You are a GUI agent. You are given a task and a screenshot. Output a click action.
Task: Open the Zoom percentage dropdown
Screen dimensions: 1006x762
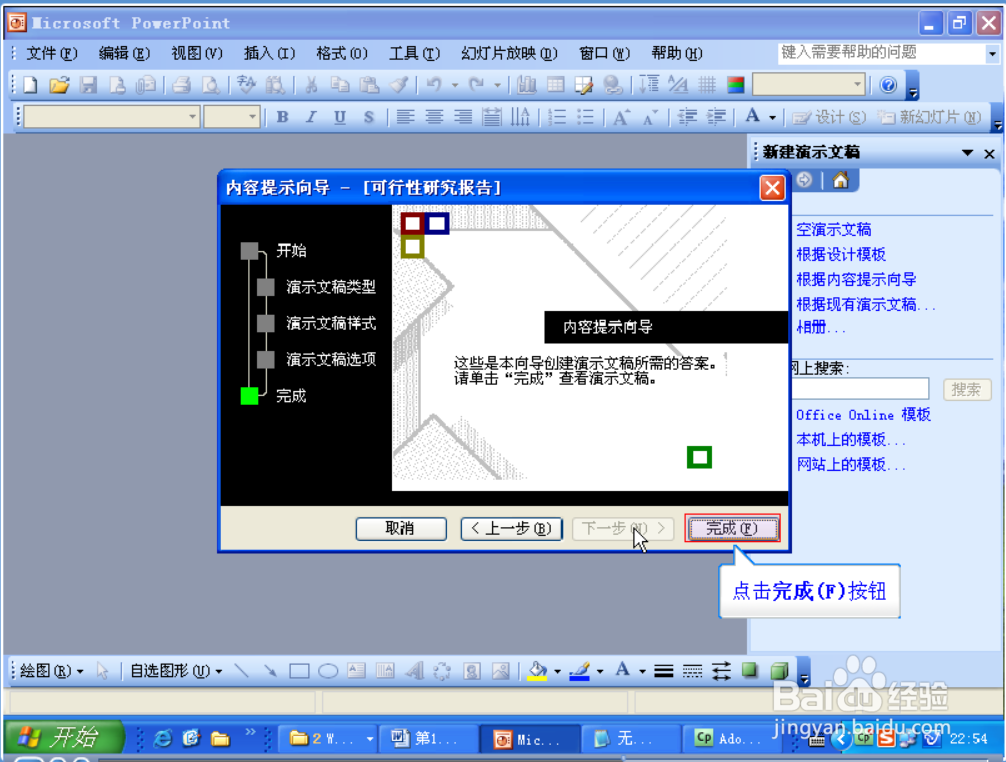pyautogui.click(x=857, y=84)
